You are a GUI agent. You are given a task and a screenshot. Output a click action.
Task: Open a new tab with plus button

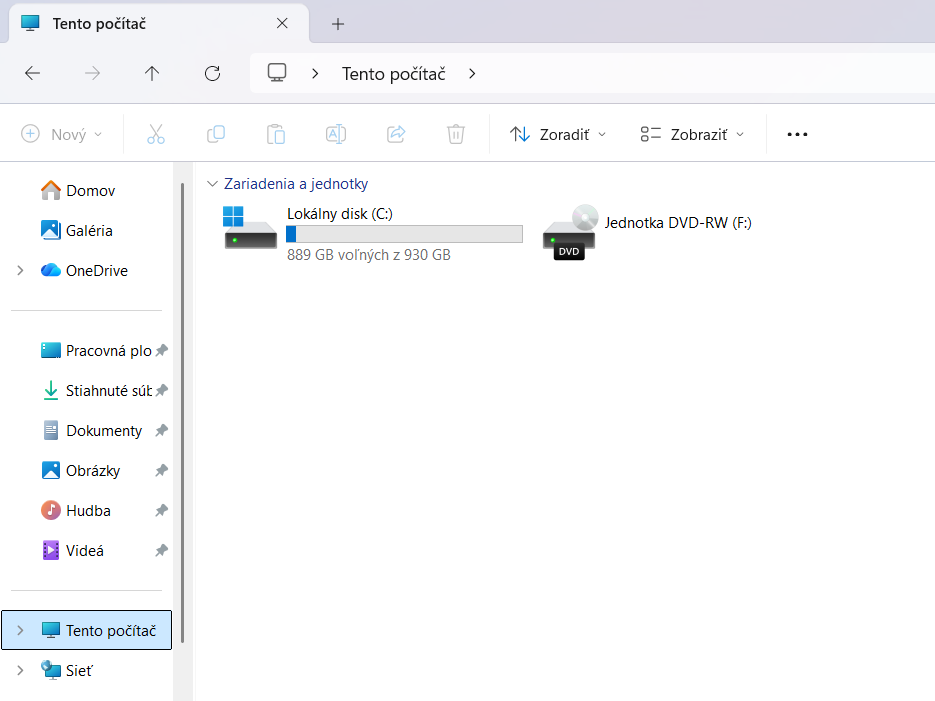tap(338, 23)
